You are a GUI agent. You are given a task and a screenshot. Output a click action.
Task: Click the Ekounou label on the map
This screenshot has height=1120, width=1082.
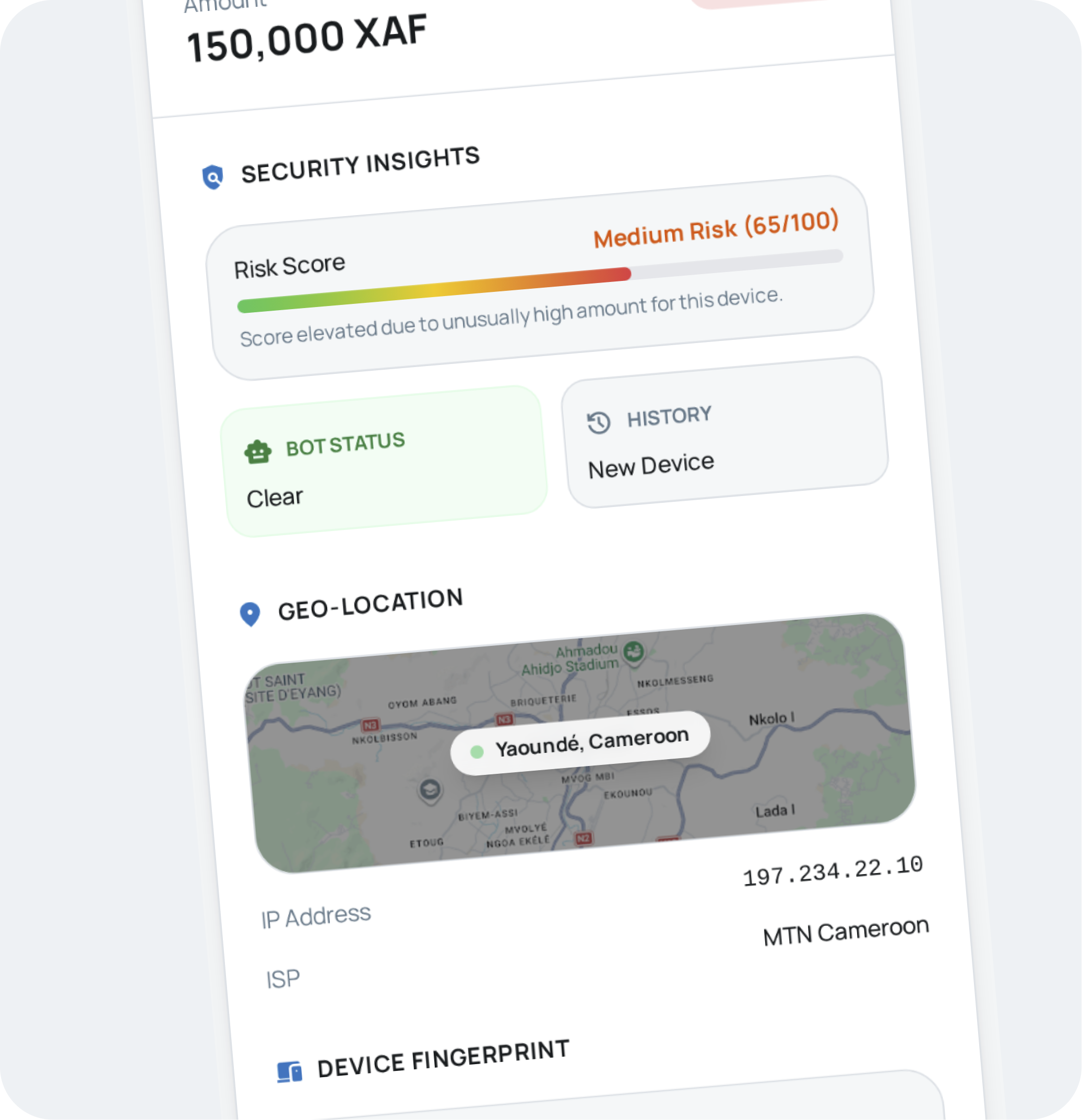628,794
